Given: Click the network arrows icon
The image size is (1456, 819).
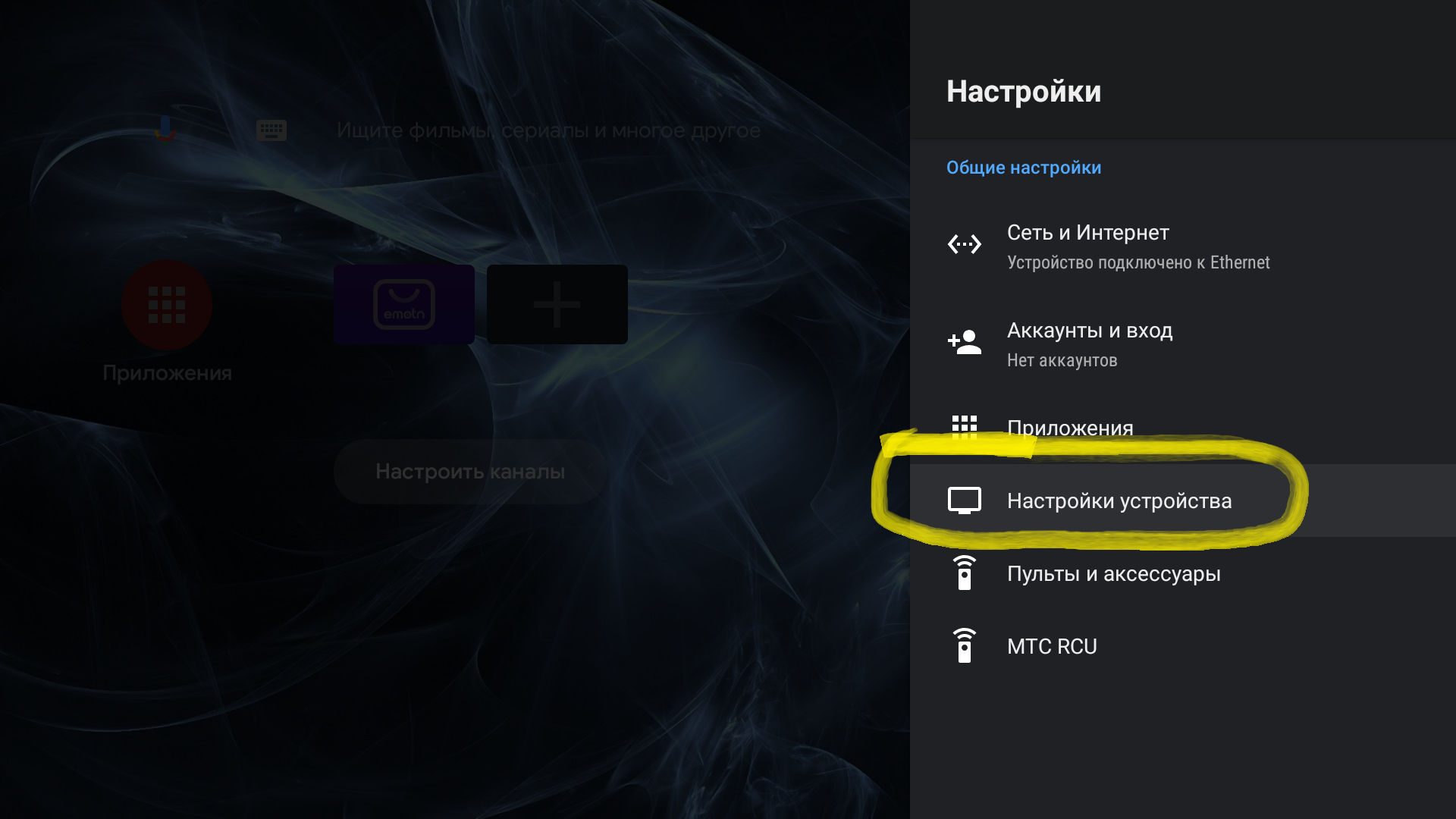Looking at the screenshot, I should (965, 244).
